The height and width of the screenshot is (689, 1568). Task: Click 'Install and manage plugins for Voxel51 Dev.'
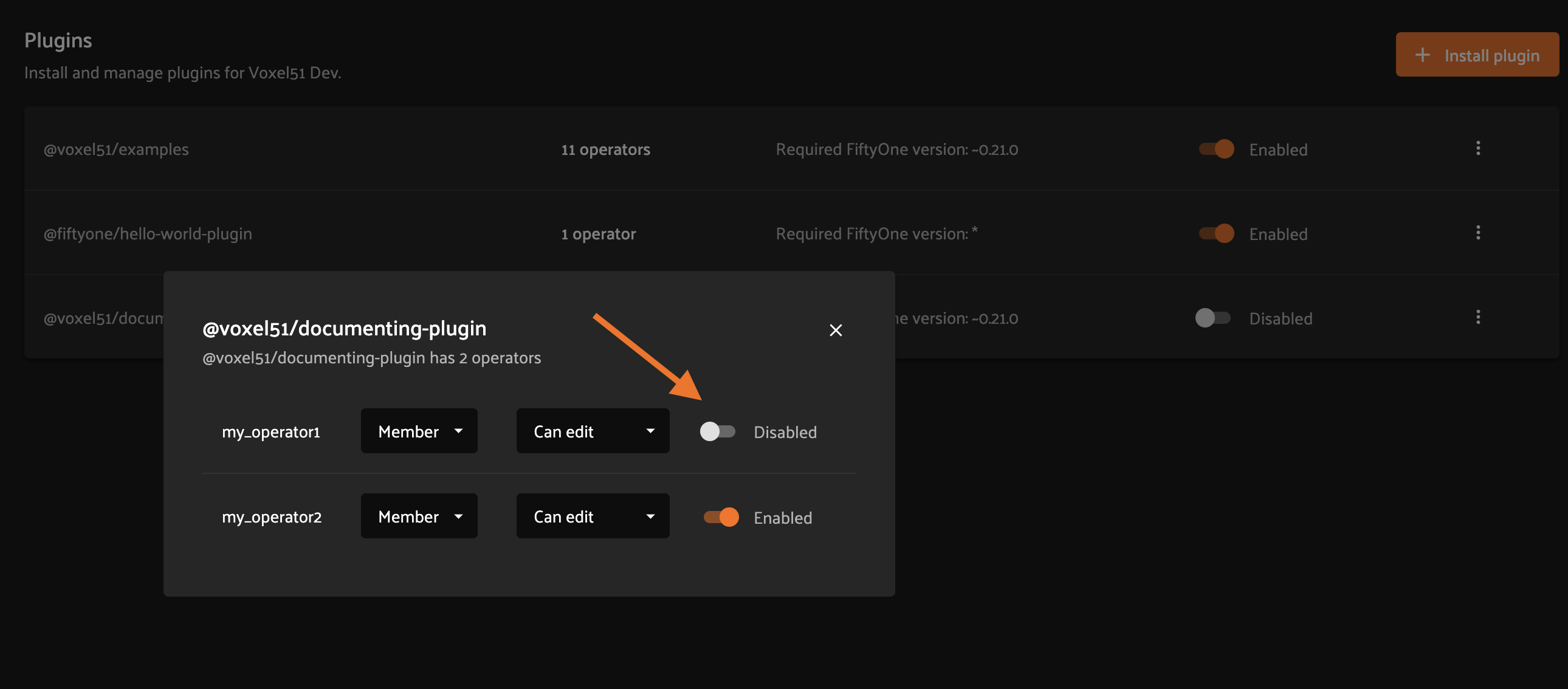pyautogui.click(x=182, y=73)
